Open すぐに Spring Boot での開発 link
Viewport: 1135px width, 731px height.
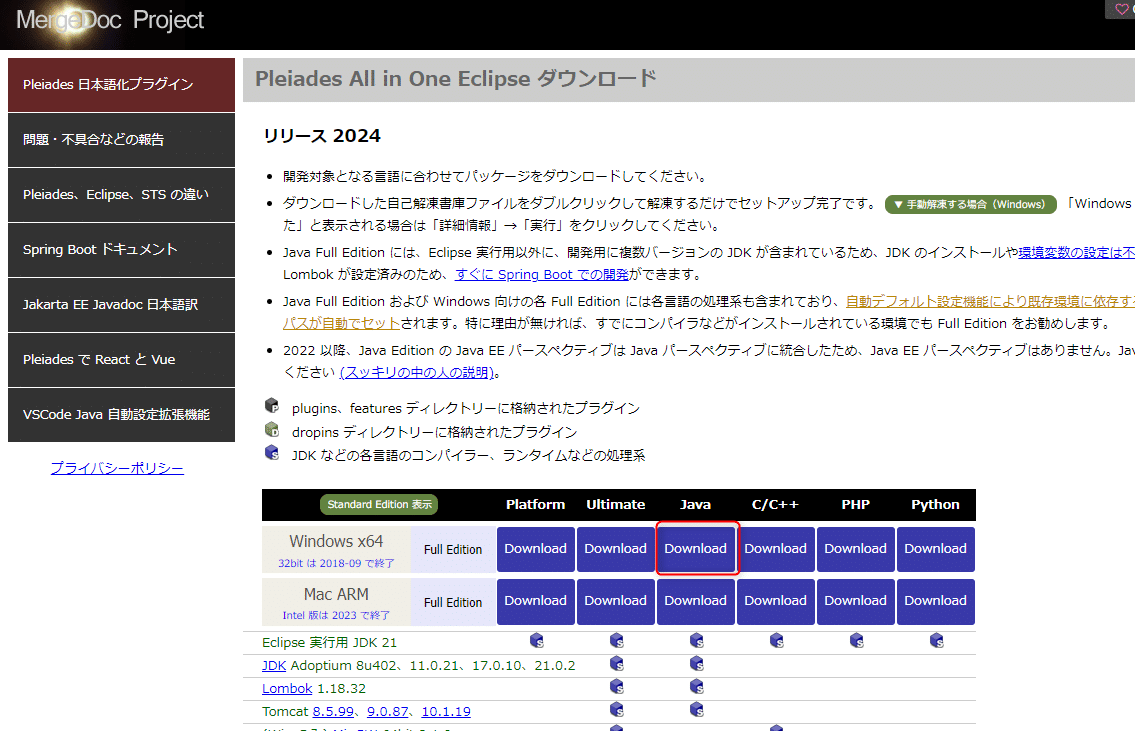pyautogui.click(x=541, y=274)
